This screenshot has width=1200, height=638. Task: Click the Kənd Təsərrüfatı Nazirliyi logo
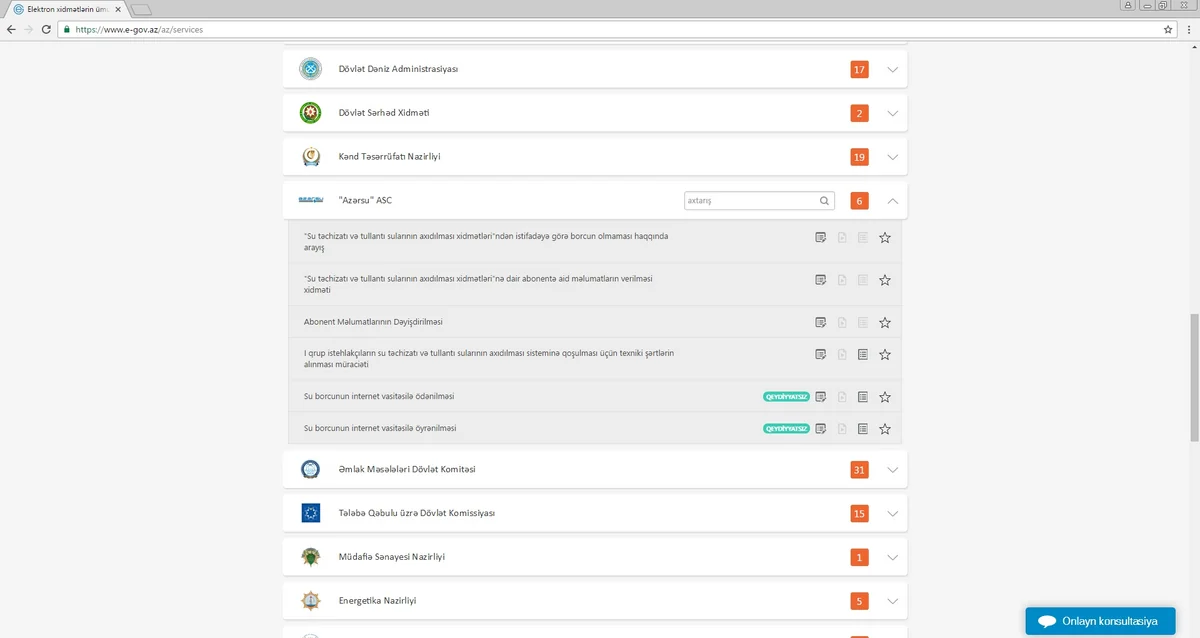(311, 157)
